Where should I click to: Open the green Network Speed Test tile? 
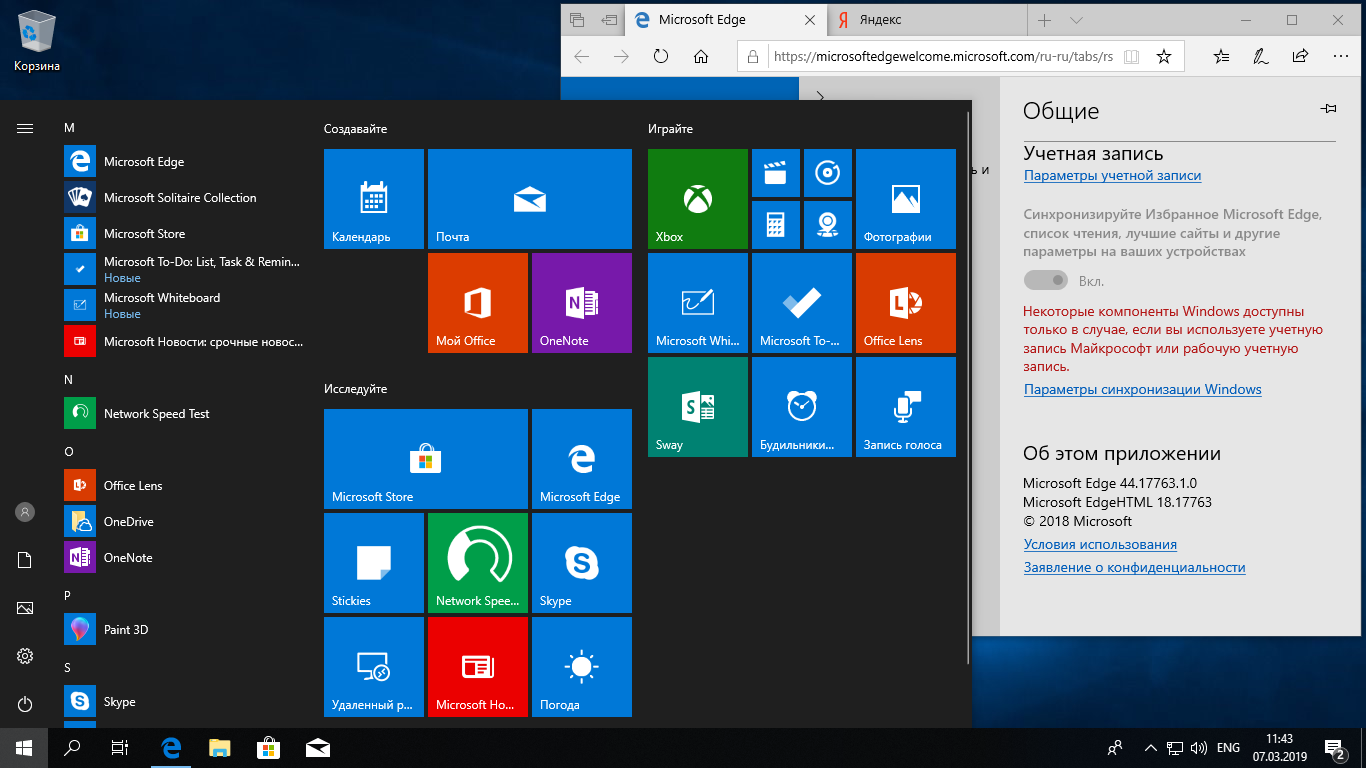[x=478, y=563]
